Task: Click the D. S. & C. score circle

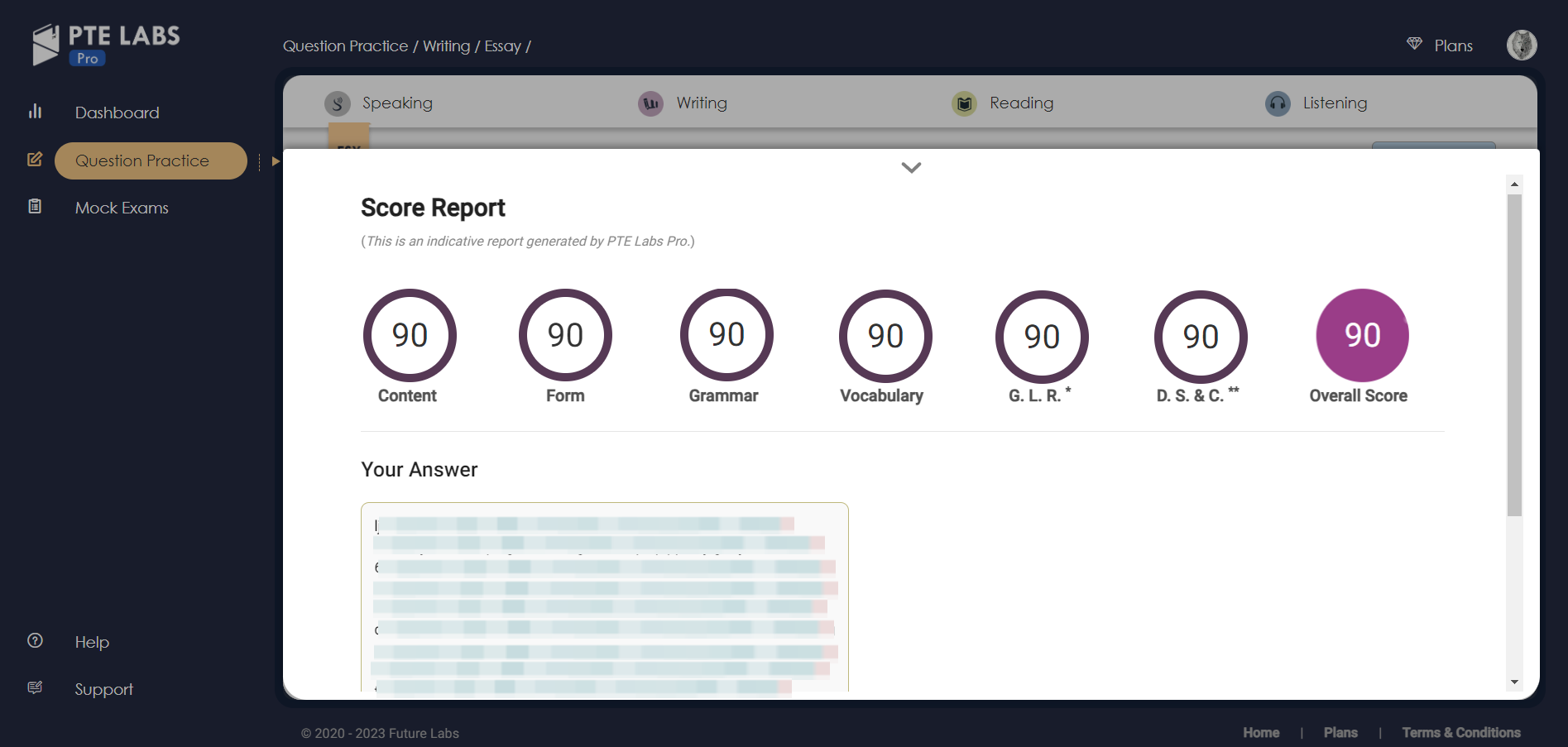Action: click(x=1201, y=337)
